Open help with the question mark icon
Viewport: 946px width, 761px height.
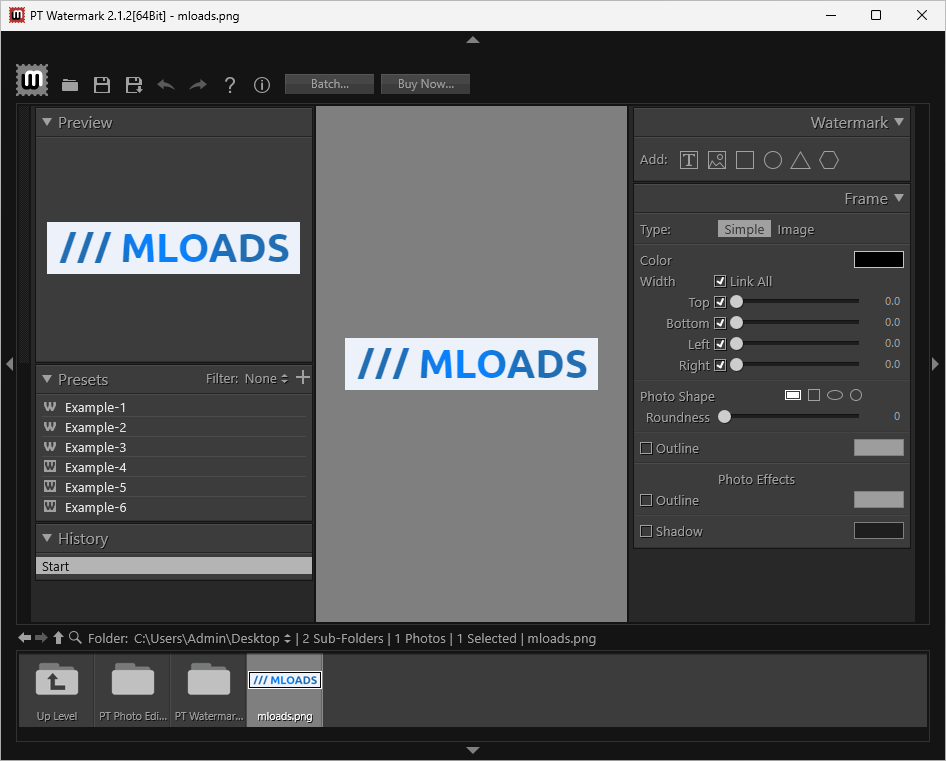(x=230, y=85)
